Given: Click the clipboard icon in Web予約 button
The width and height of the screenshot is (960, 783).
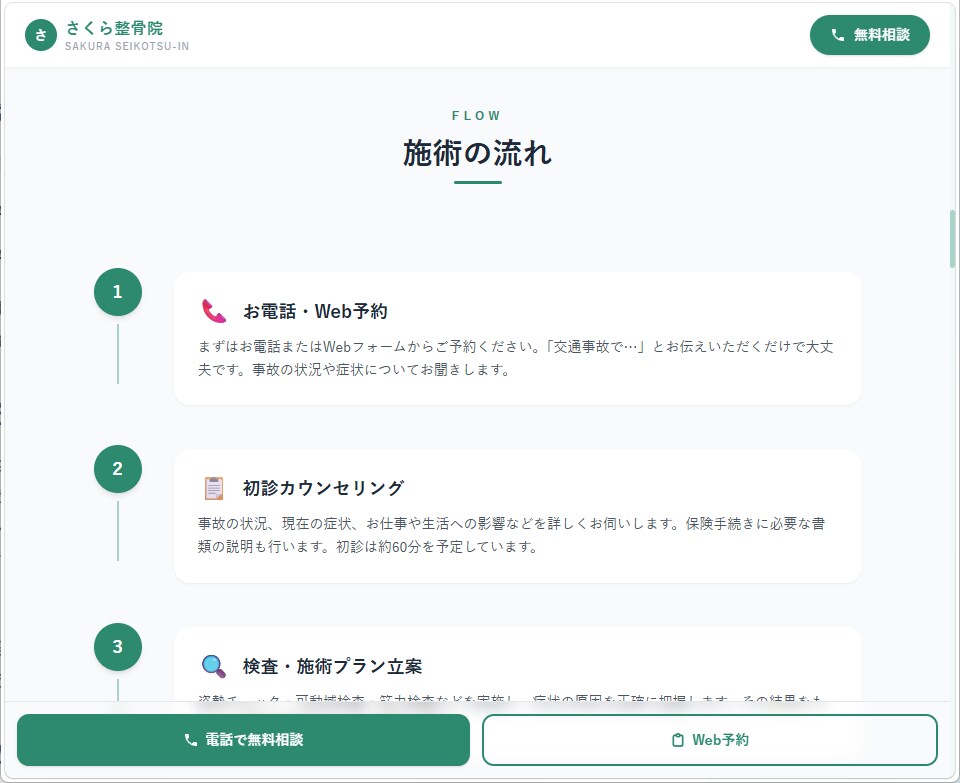Looking at the screenshot, I should click(x=678, y=740).
